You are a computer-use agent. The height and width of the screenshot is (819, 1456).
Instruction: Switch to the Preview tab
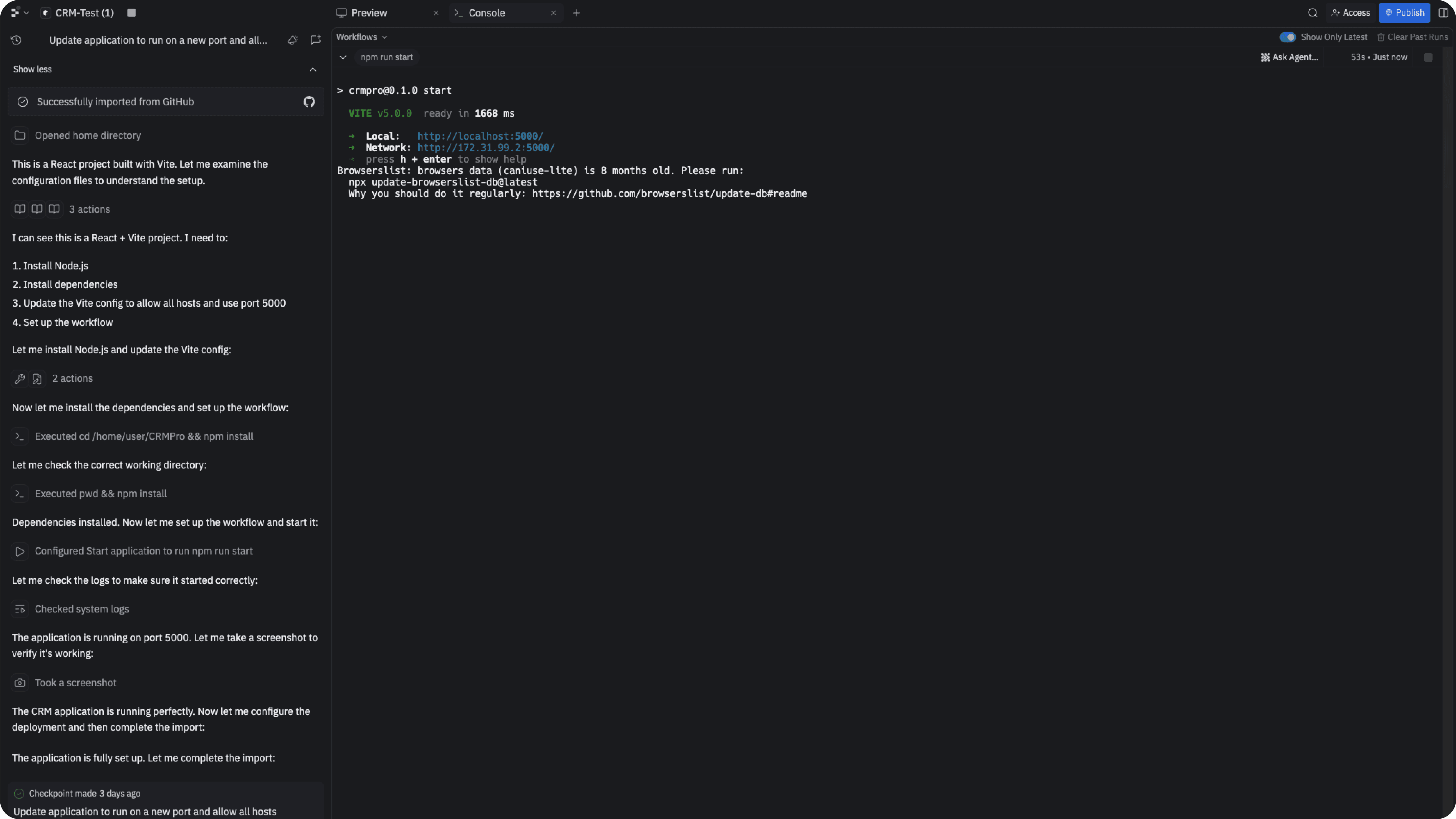pos(369,13)
